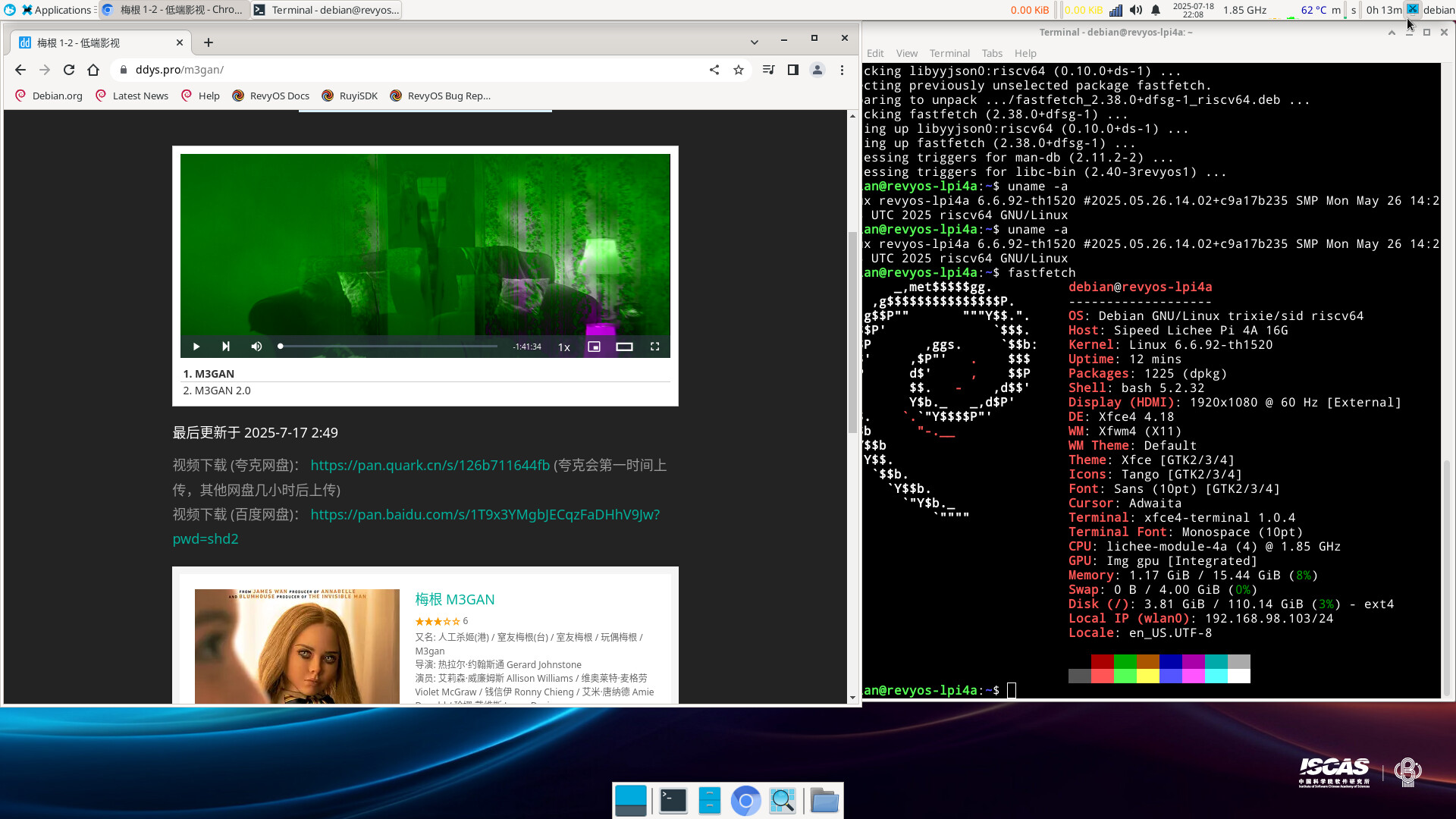This screenshot has height=819, width=1456.
Task: Open Terminal Tabs menu
Action: 992,53
